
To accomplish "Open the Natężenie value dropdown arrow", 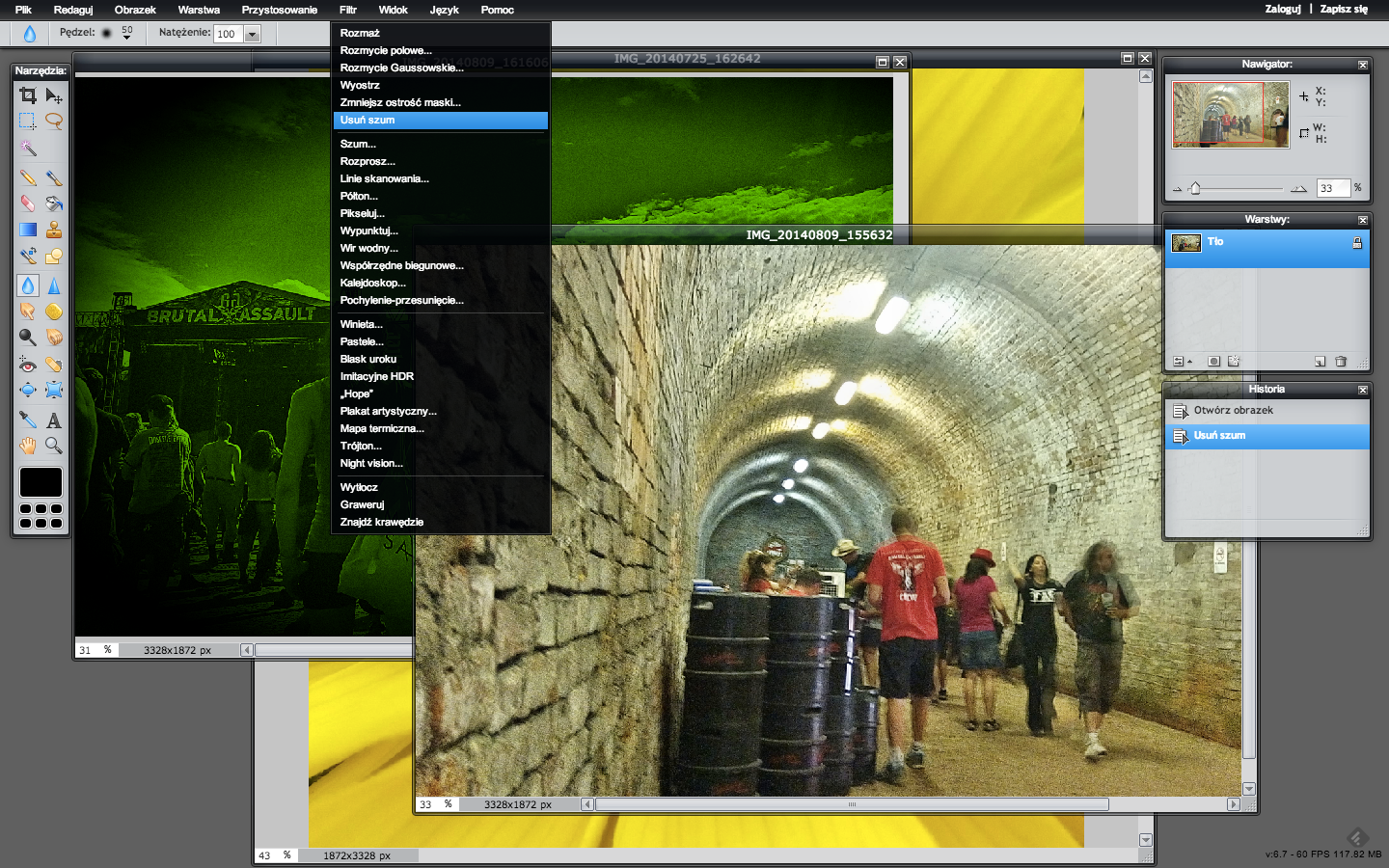I will [x=253, y=34].
